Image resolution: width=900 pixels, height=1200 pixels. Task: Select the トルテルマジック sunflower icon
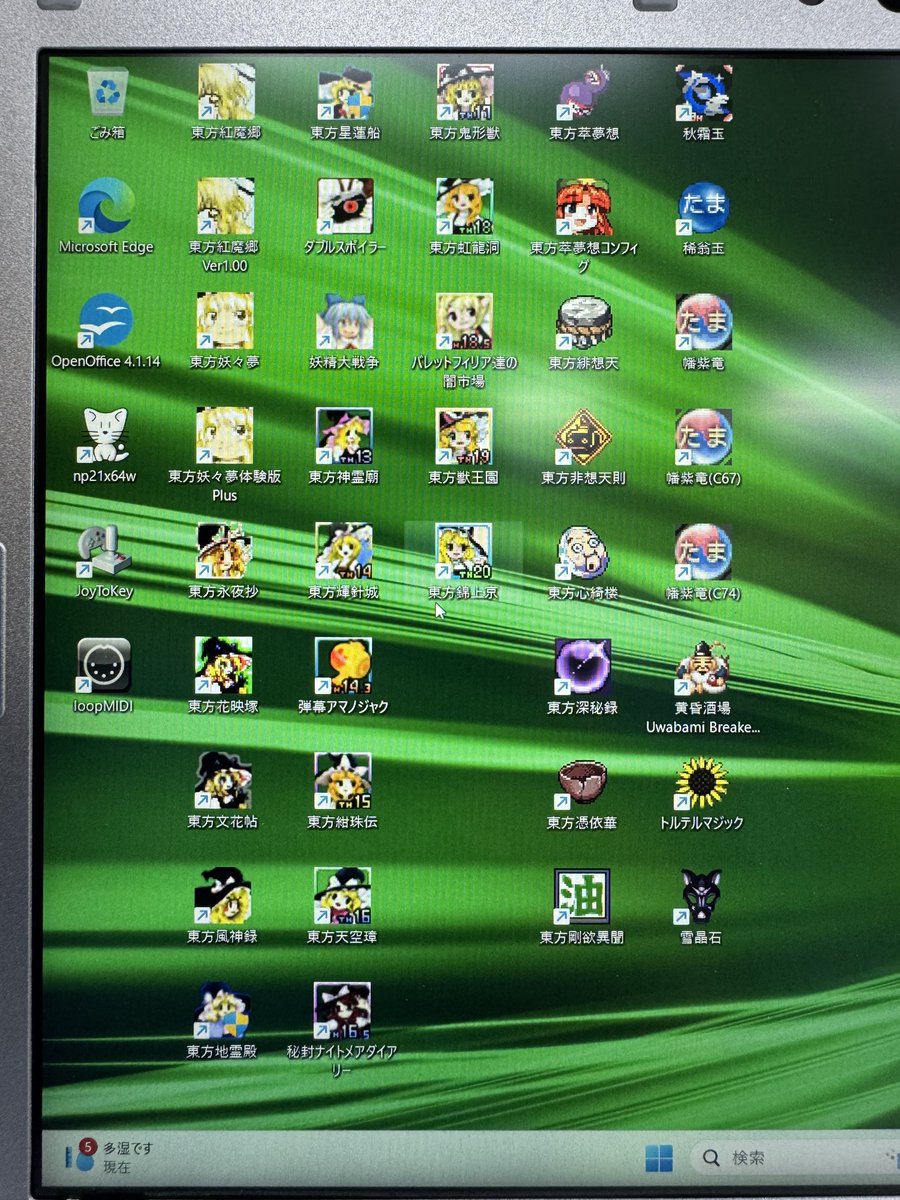[x=702, y=781]
